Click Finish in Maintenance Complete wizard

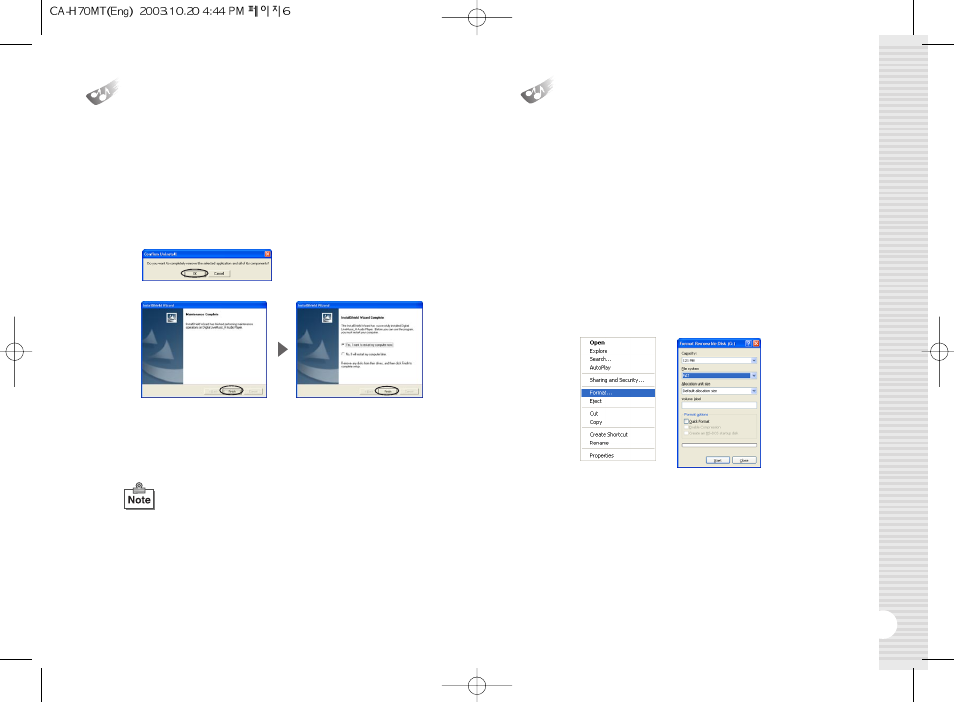tap(232, 391)
